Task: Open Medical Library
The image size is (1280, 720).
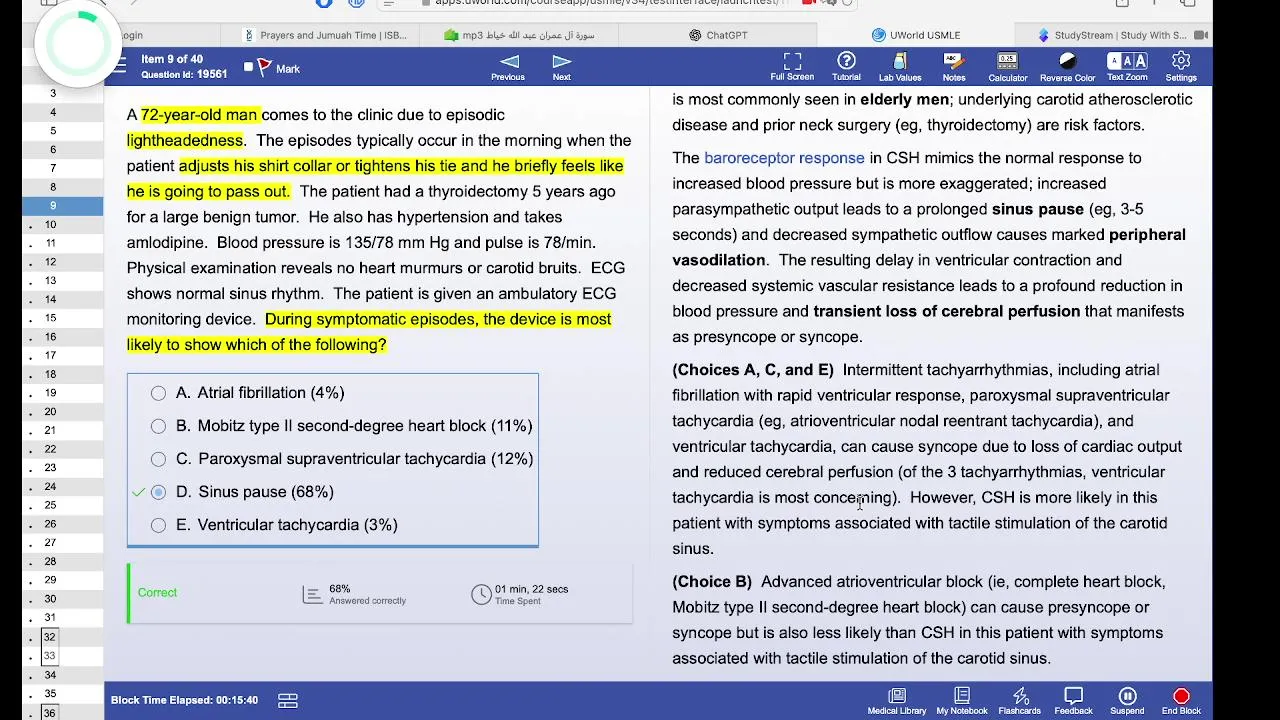Action: click(897, 701)
